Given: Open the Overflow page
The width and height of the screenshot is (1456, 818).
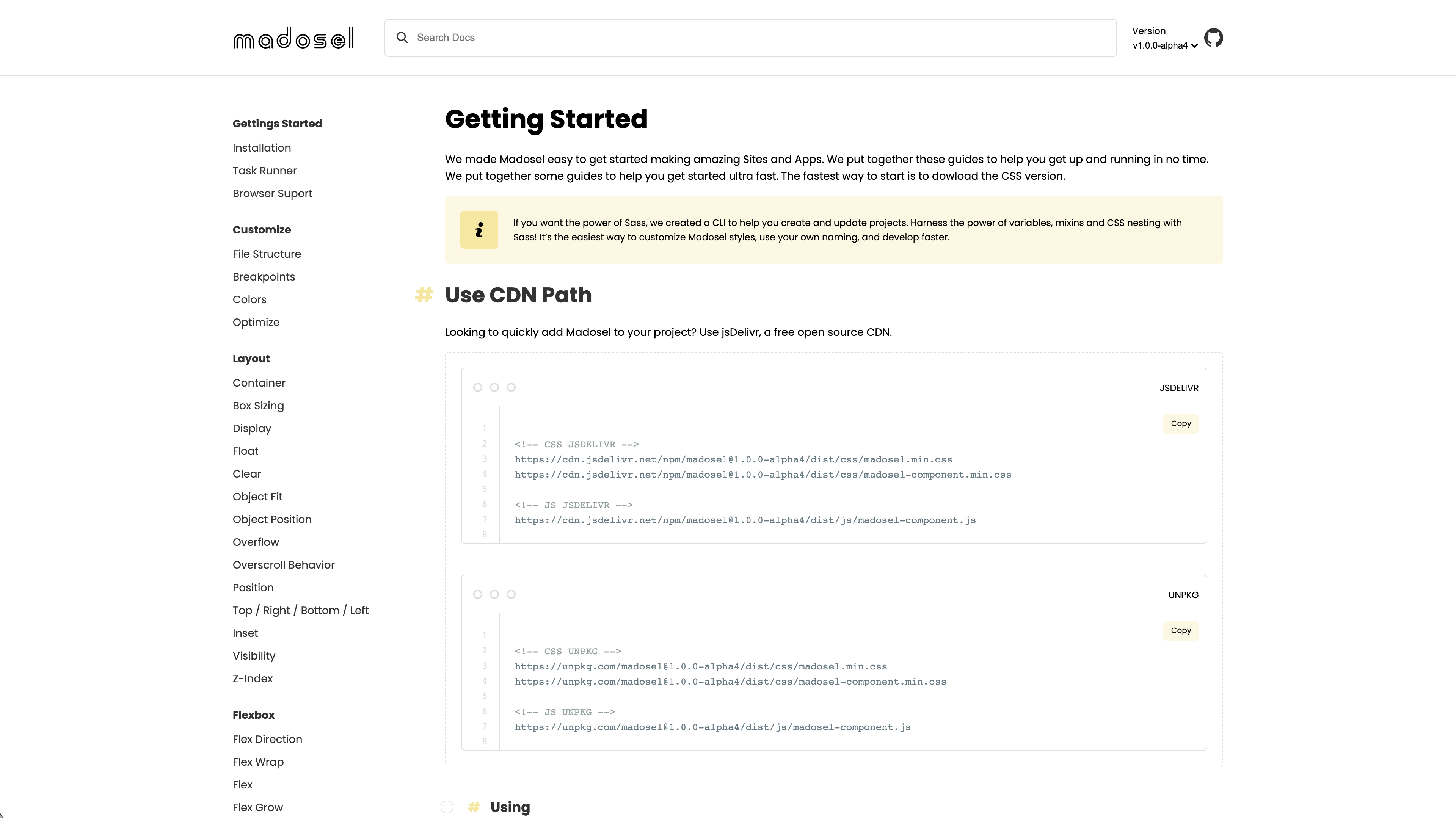Looking at the screenshot, I should tap(256, 542).
